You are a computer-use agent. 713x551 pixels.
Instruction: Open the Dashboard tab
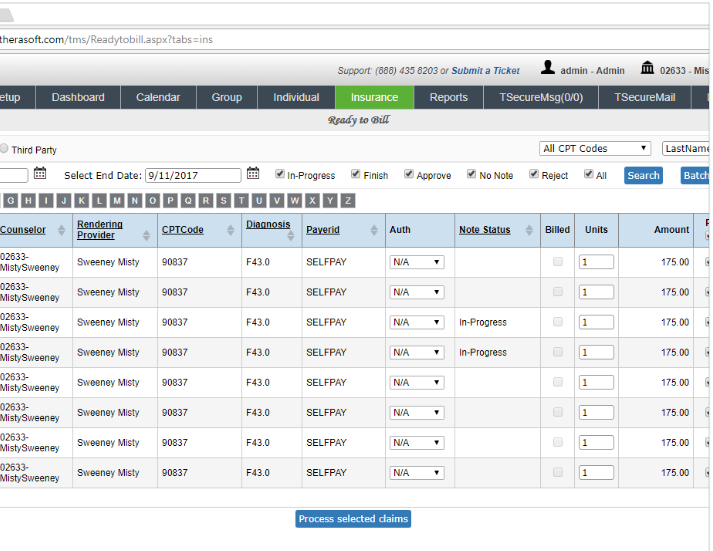[x=78, y=97]
